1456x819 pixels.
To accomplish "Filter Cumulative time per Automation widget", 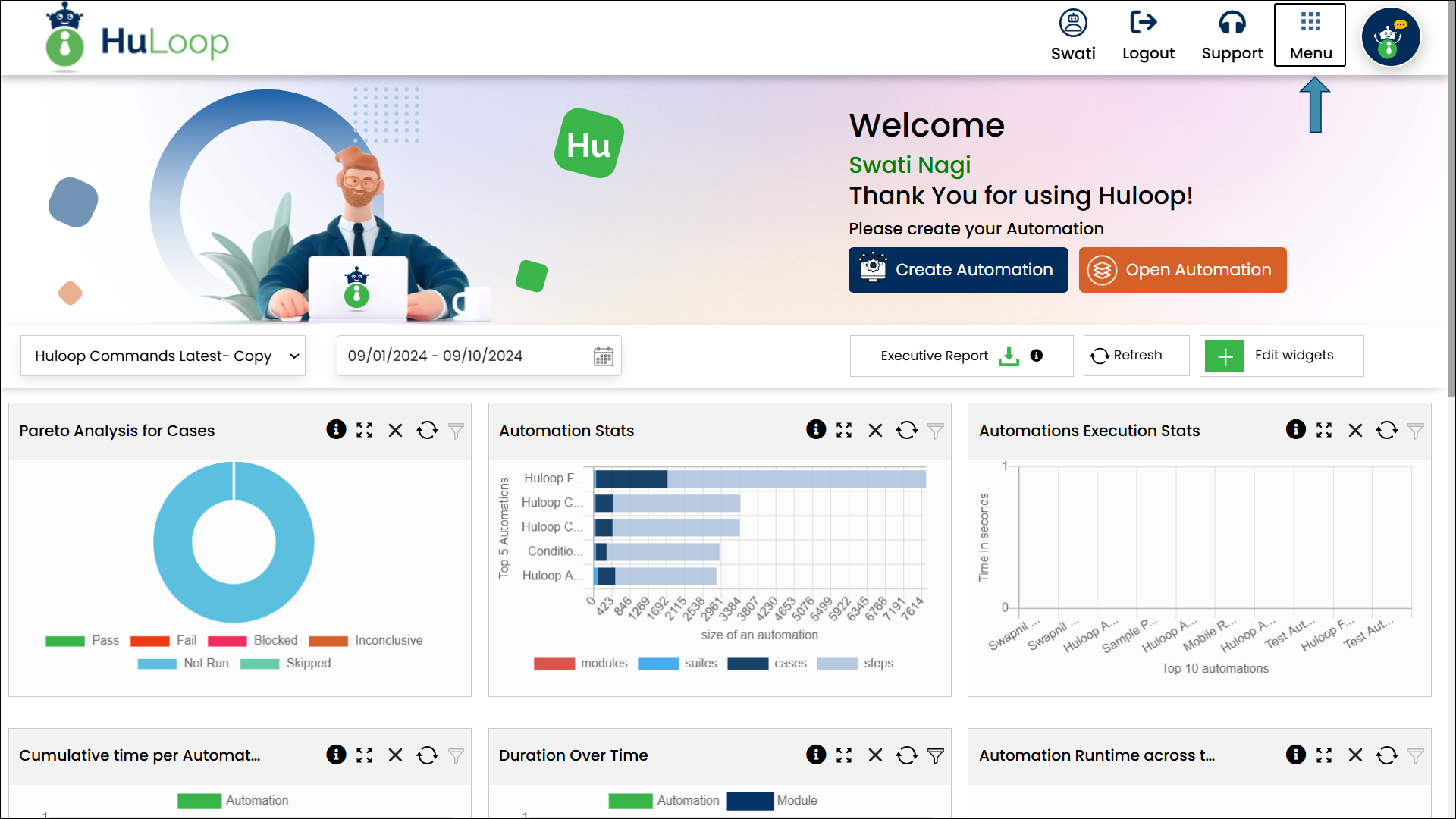I will coord(456,756).
